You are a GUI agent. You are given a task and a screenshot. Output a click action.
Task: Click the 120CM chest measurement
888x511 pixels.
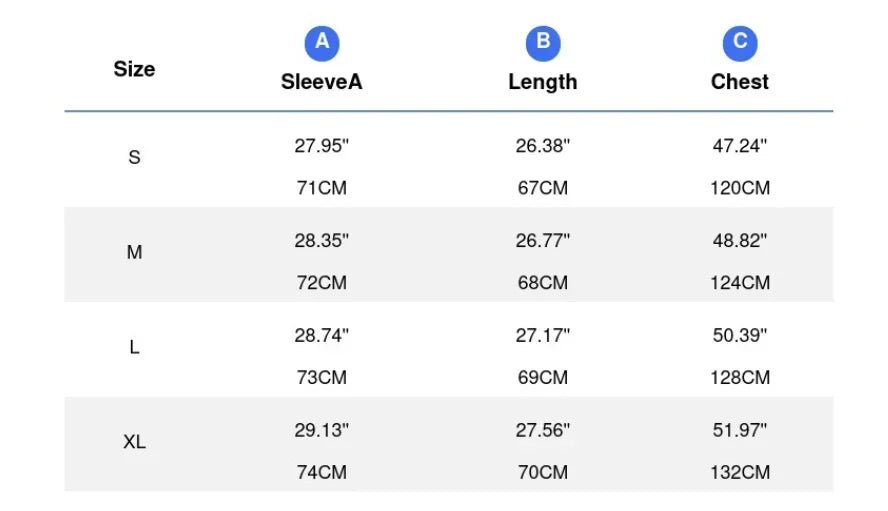[740, 188]
